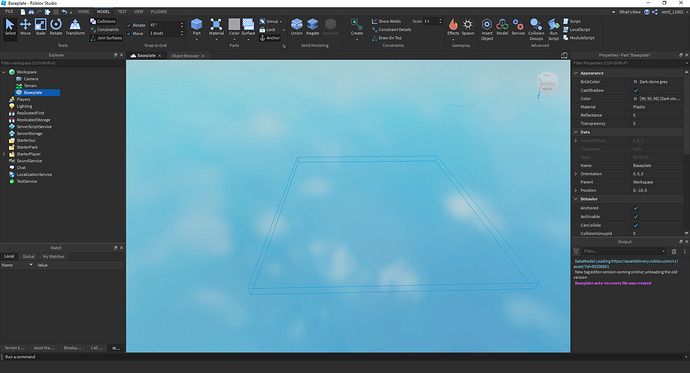Expand the Position property

click(x=576, y=190)
